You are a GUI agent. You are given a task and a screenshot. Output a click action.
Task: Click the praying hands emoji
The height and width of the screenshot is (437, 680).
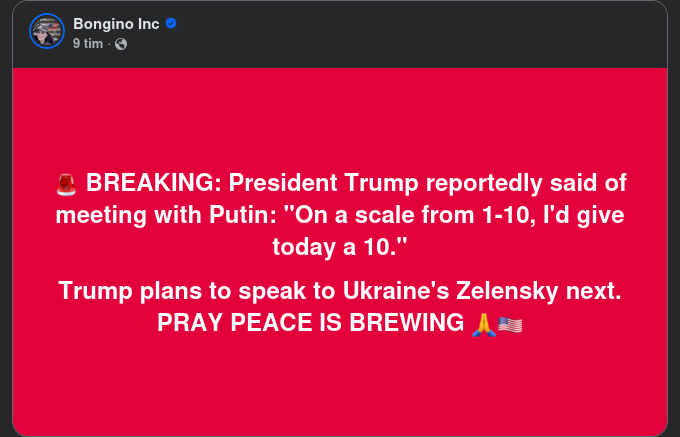483,324
